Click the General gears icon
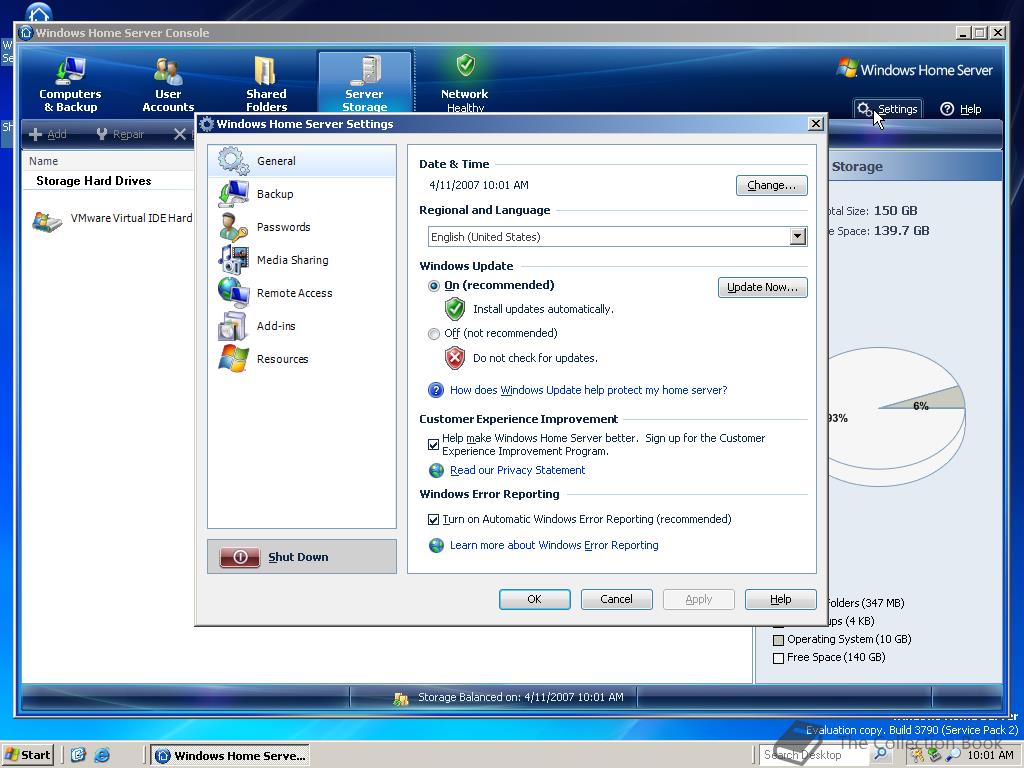Viewport: 1024px width, 768px height. coord(233,161)
